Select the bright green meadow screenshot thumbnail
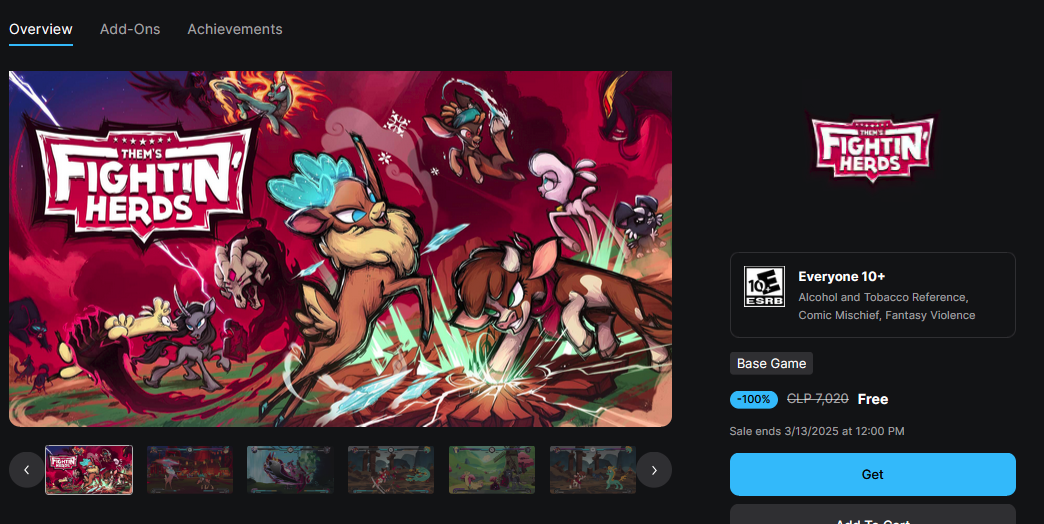The height and width of the screenshot is (524, 1044). point(492,470)
